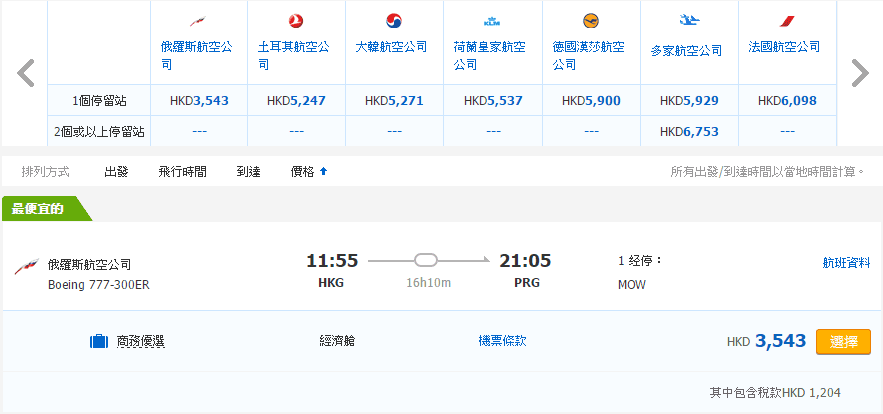Click the KLM logo icon

tap(491, 20)
